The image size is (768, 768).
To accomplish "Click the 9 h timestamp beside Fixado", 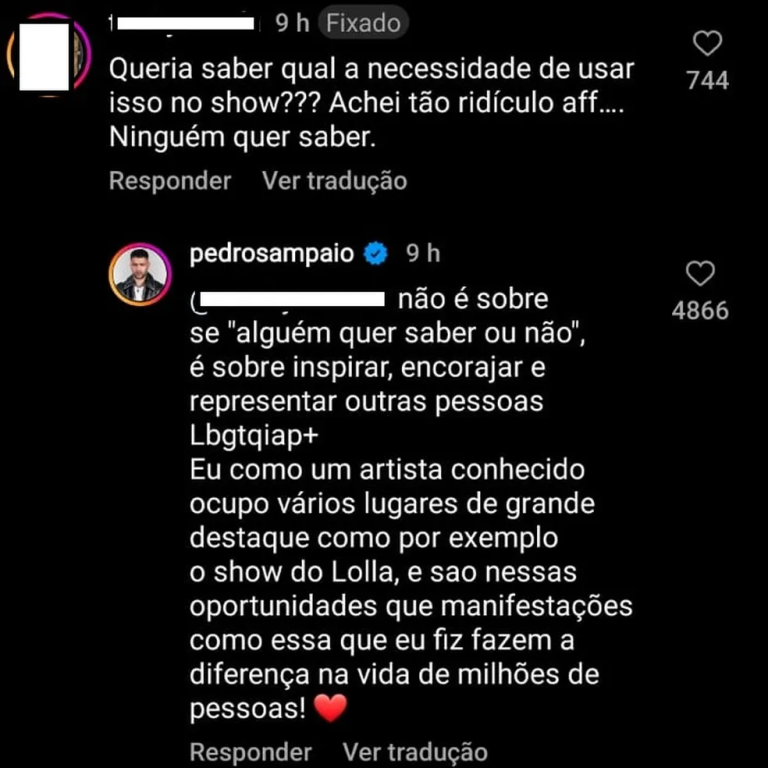I will pyautogui.click(x=293, y=23).
